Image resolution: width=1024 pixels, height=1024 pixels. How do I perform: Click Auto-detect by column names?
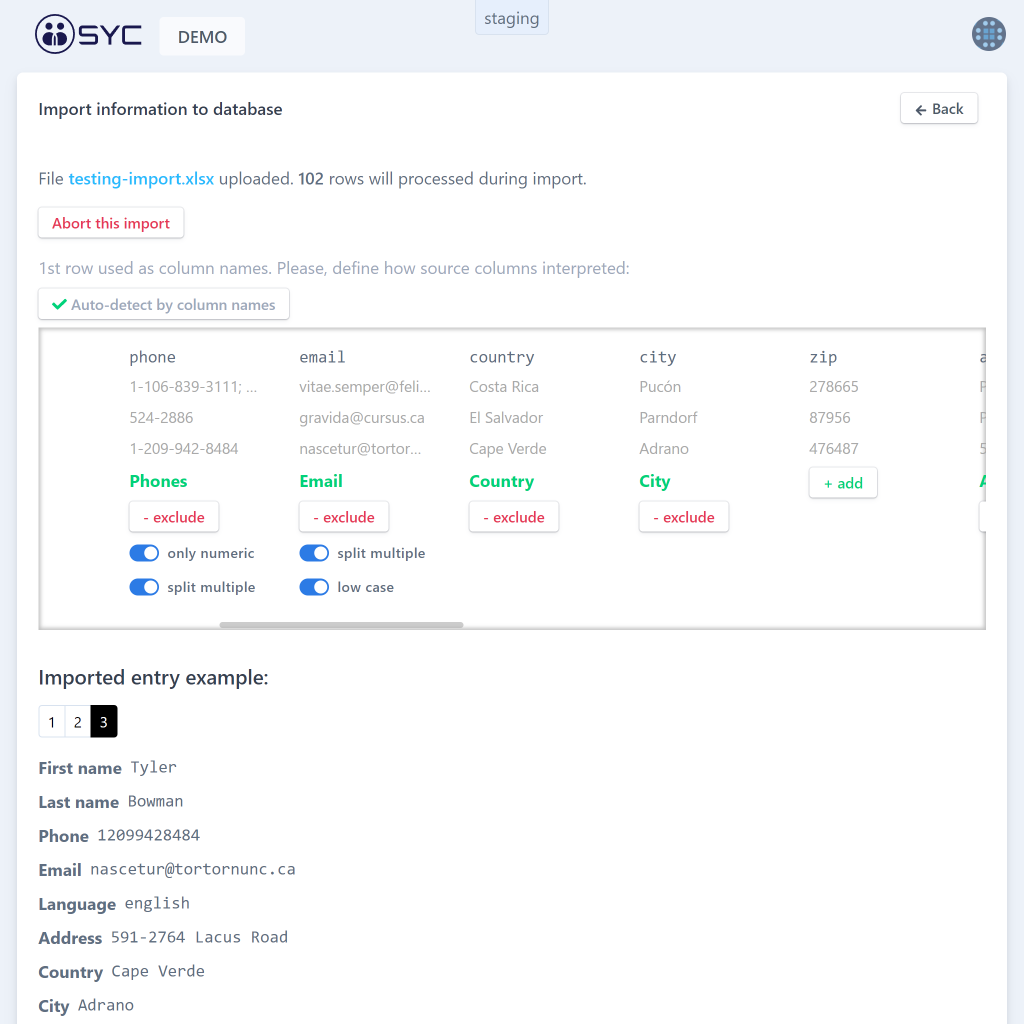(164, 305)
